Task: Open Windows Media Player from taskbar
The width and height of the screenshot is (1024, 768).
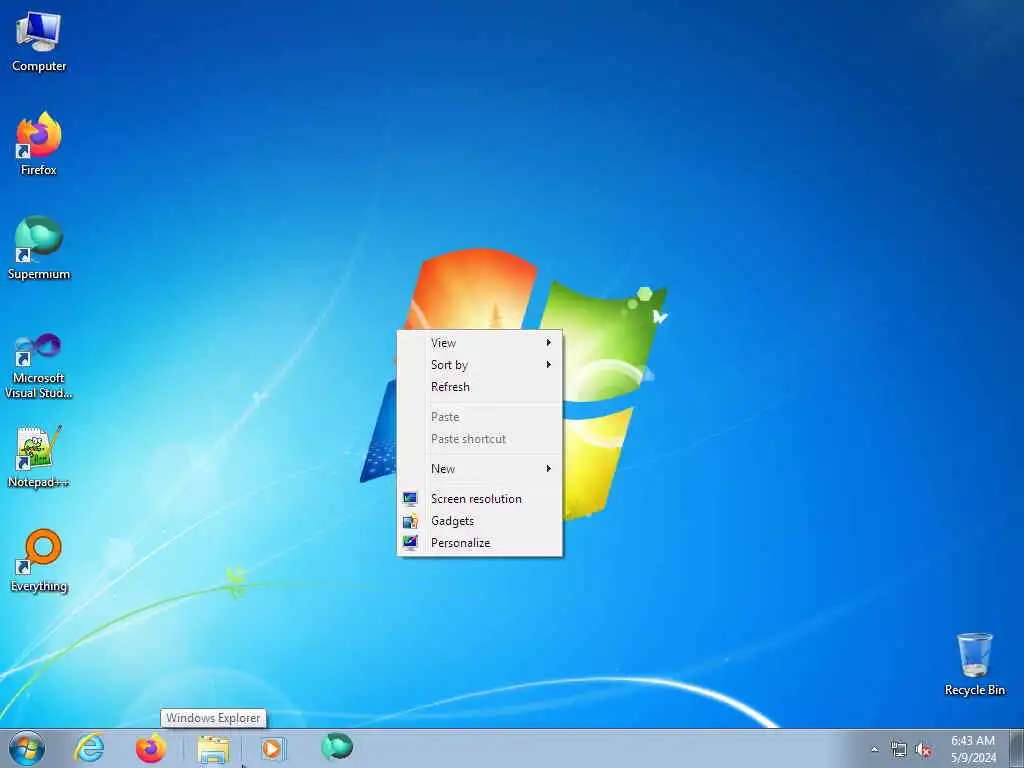Action: pyautogui.click(x=273, y=748)
